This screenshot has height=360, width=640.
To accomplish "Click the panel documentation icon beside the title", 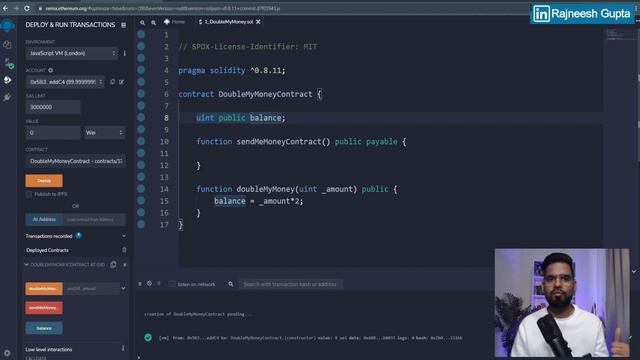I will pos(123,25).
